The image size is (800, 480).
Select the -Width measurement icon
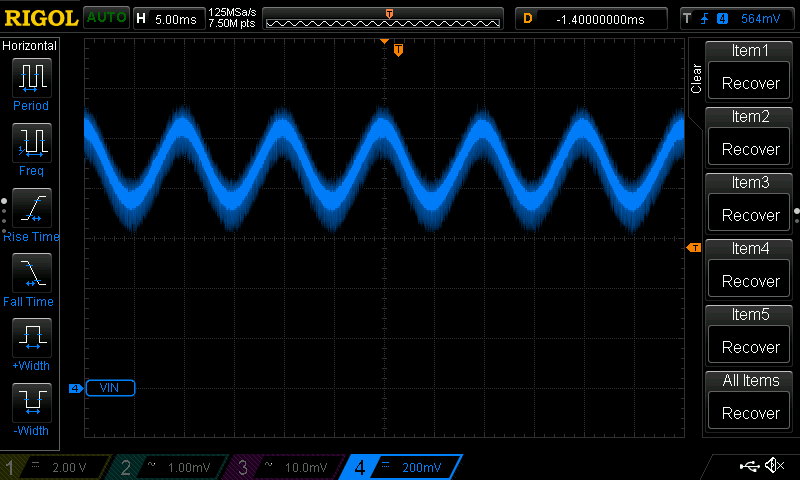[32, 402]
